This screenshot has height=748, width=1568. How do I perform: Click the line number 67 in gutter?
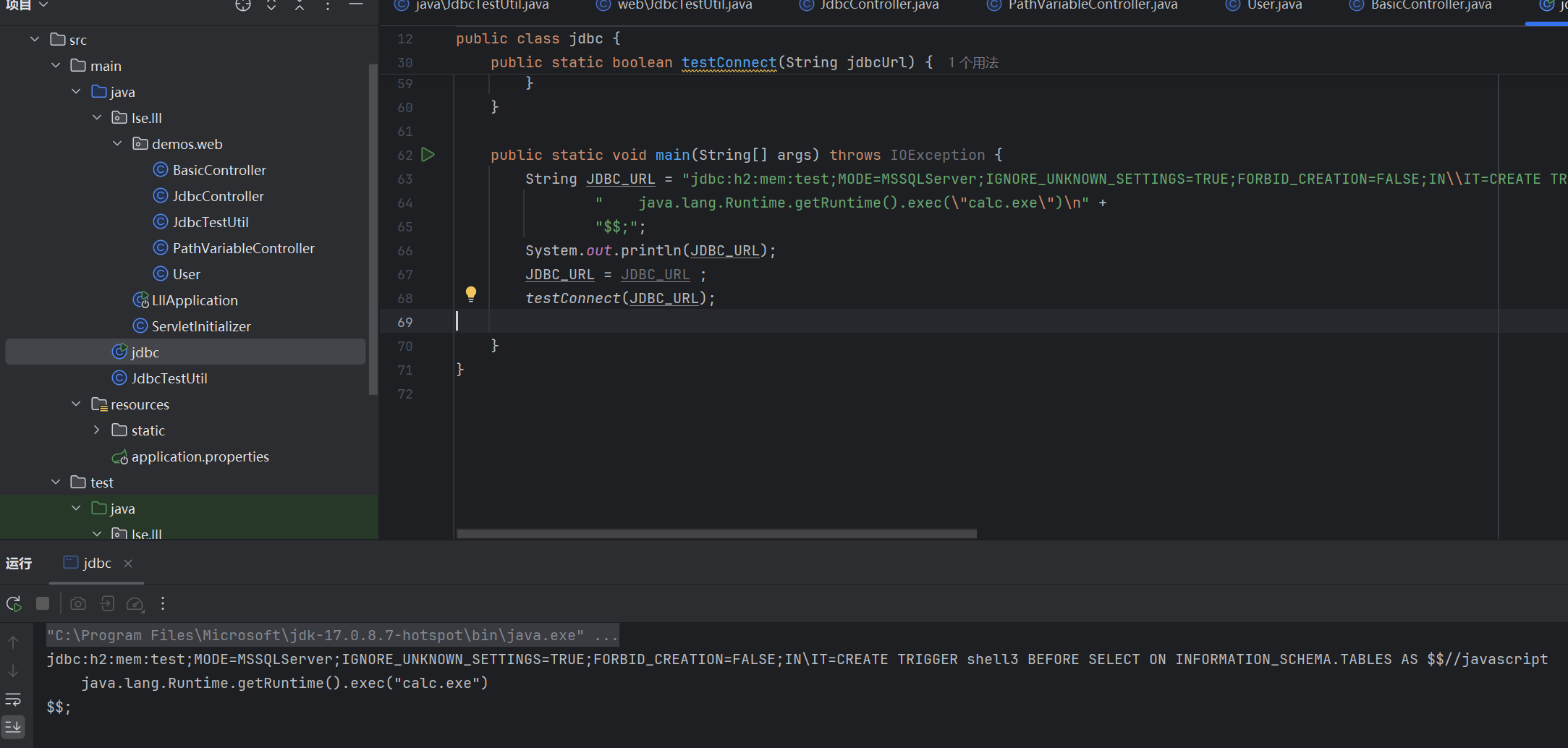(x=404, y=275)
